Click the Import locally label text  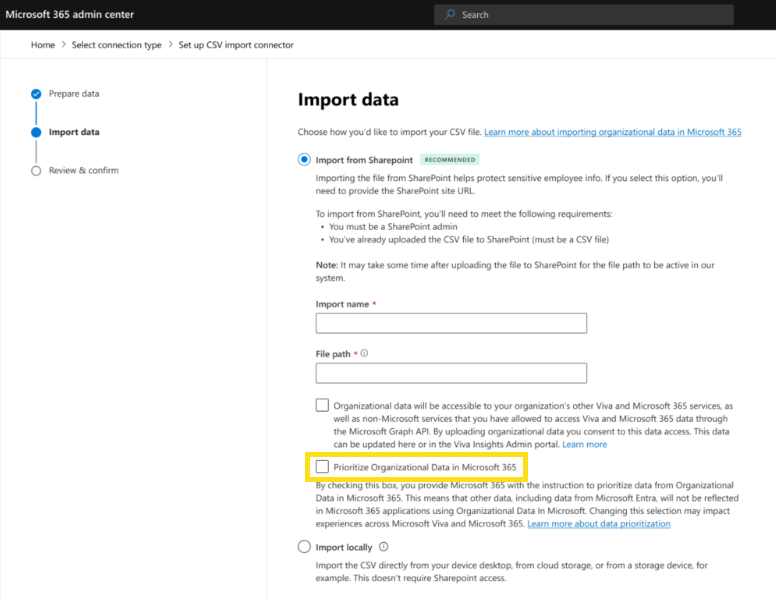[344, 547]
